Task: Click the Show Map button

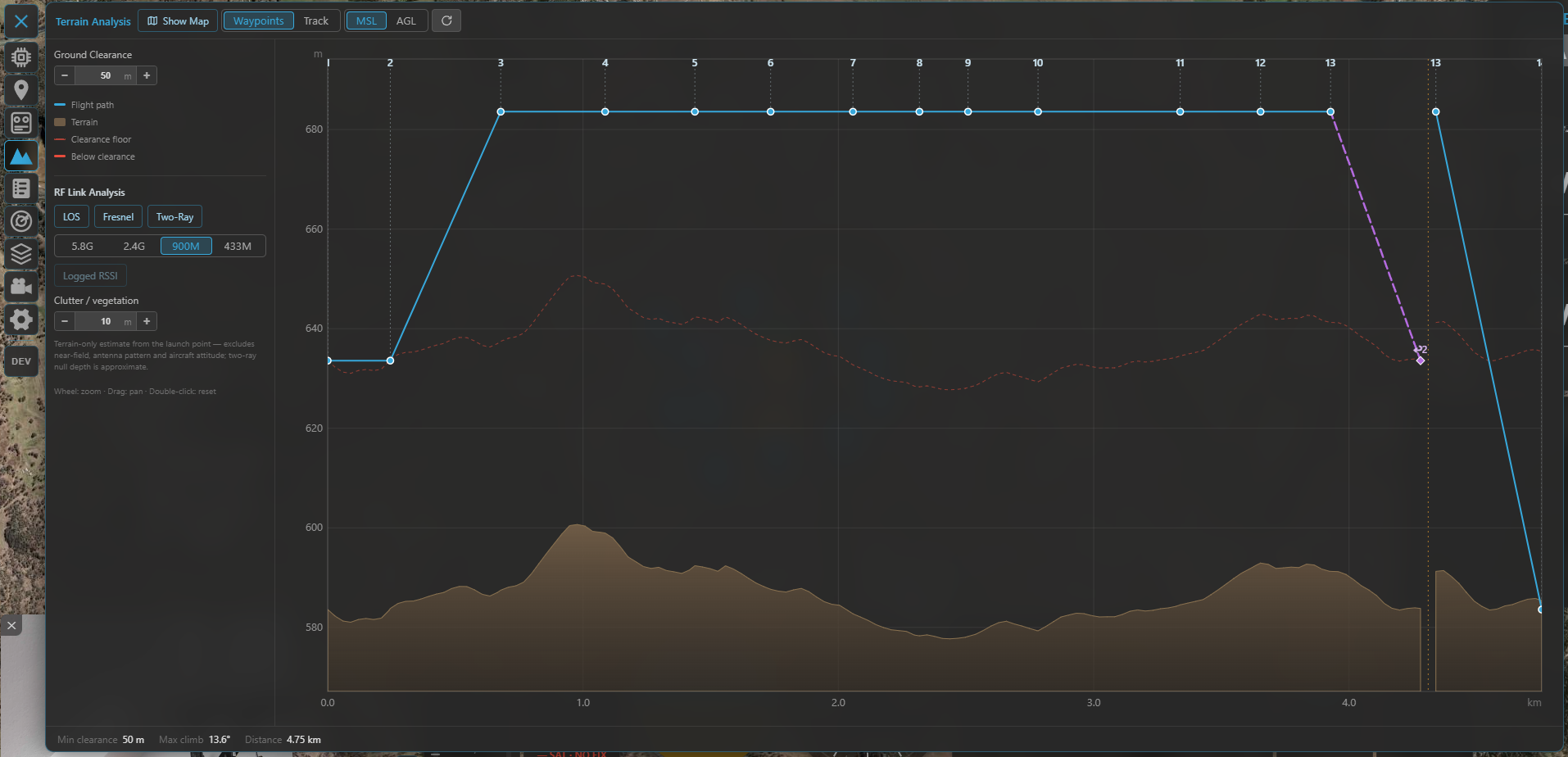Action: [x=178, y=20]
